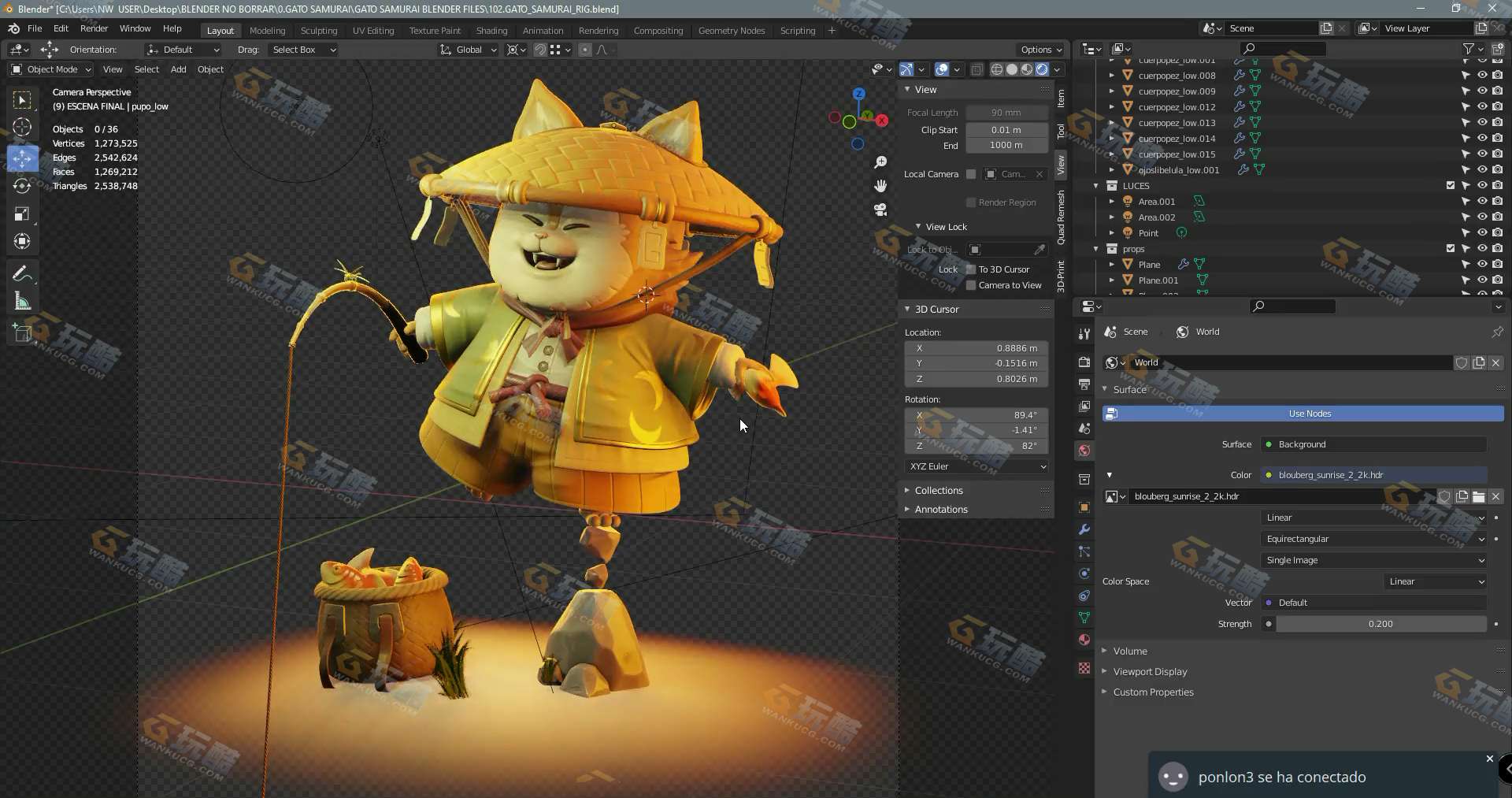Toggle camera view with camera icon

(880, 210)
